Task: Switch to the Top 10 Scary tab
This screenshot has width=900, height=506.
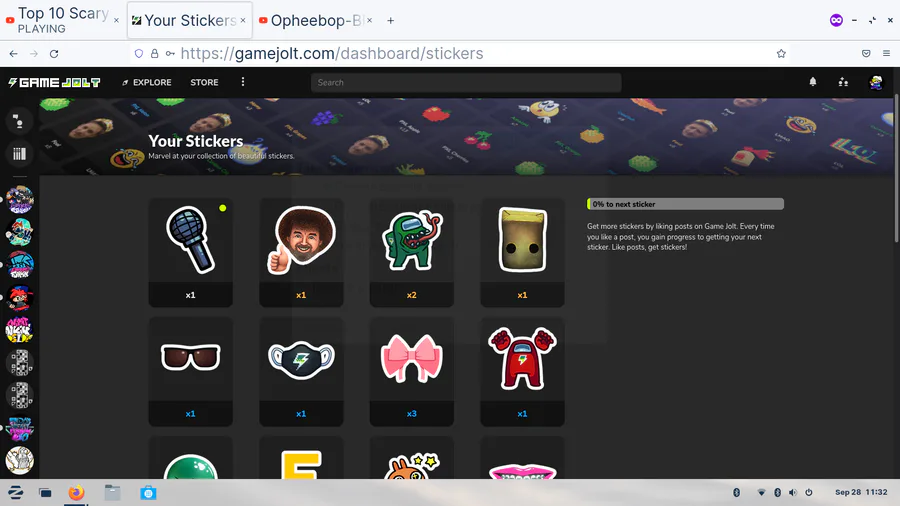Action: click(x=62, y=20)
